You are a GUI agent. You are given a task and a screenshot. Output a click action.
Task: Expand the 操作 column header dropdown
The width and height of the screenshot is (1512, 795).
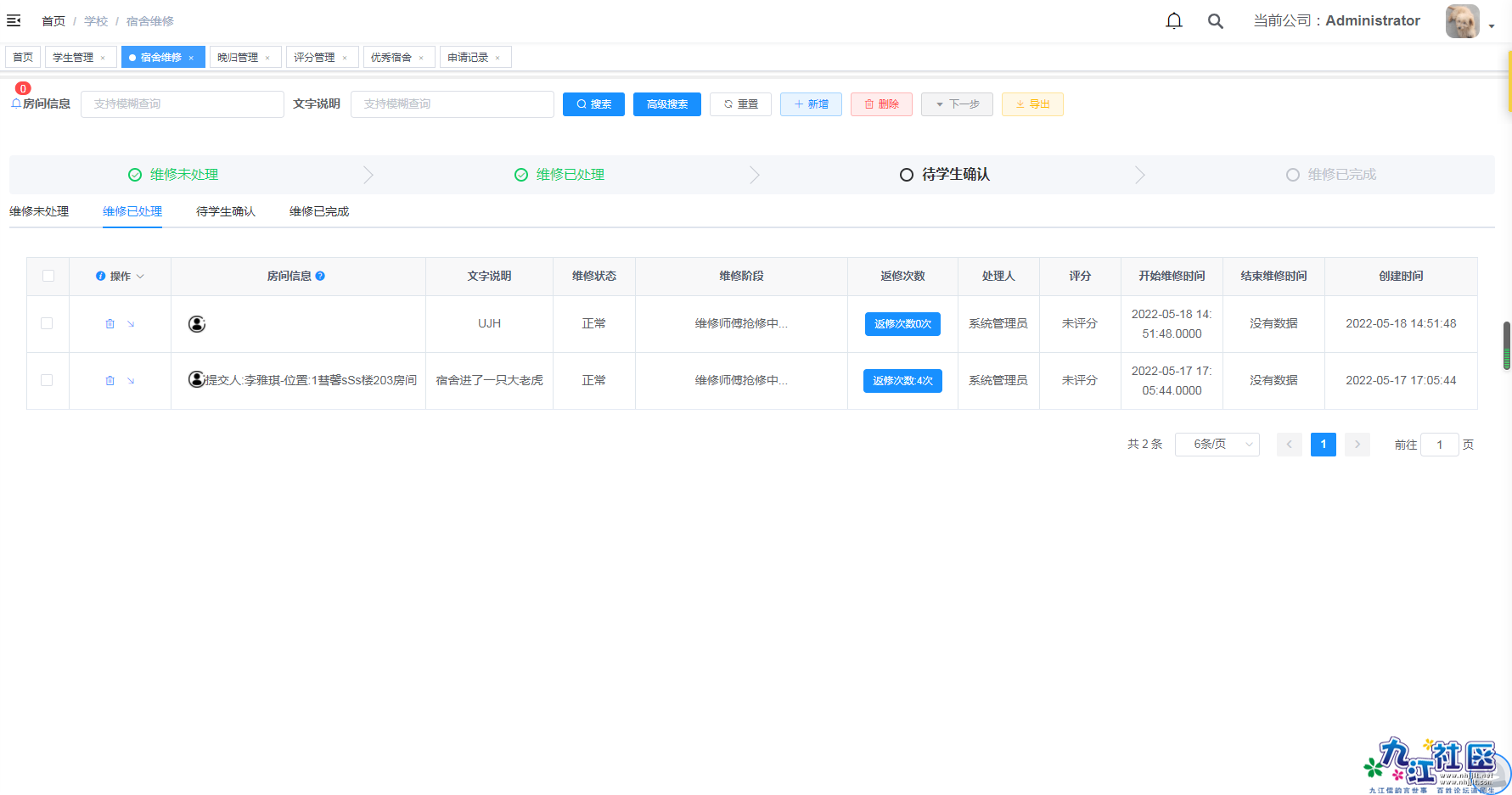(141, 276)
